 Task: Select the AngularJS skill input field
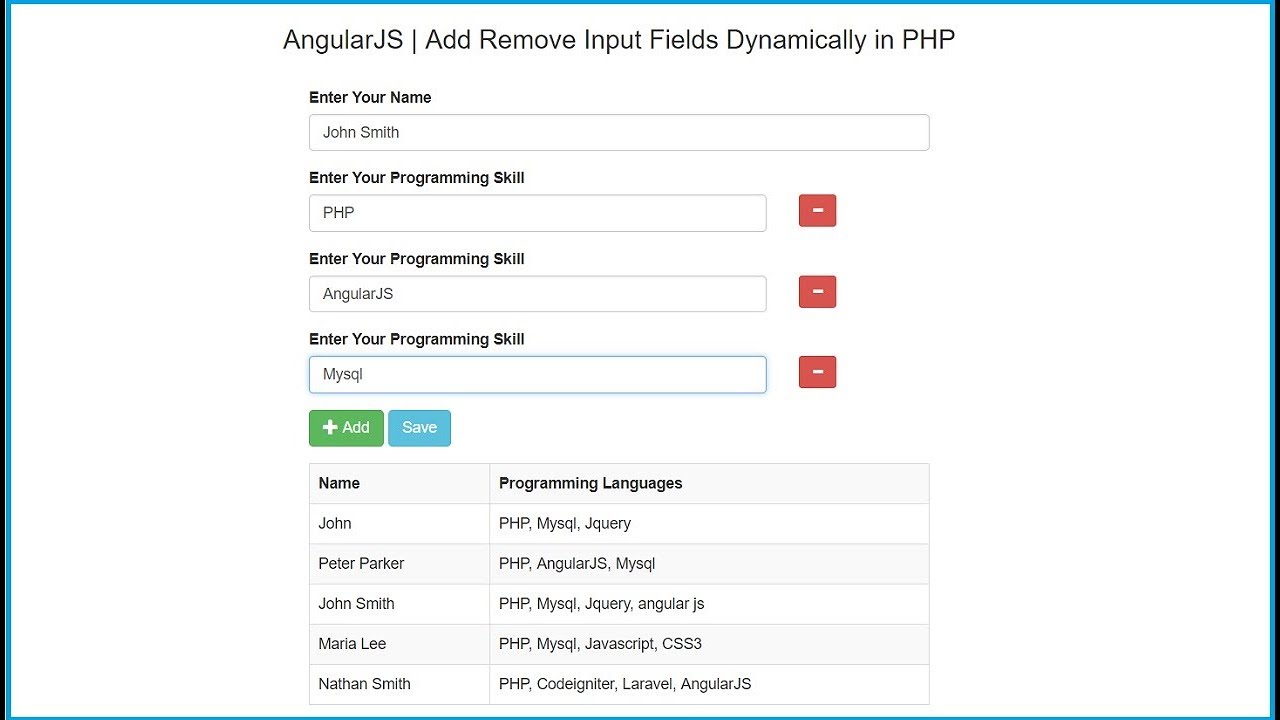[537, 294]
